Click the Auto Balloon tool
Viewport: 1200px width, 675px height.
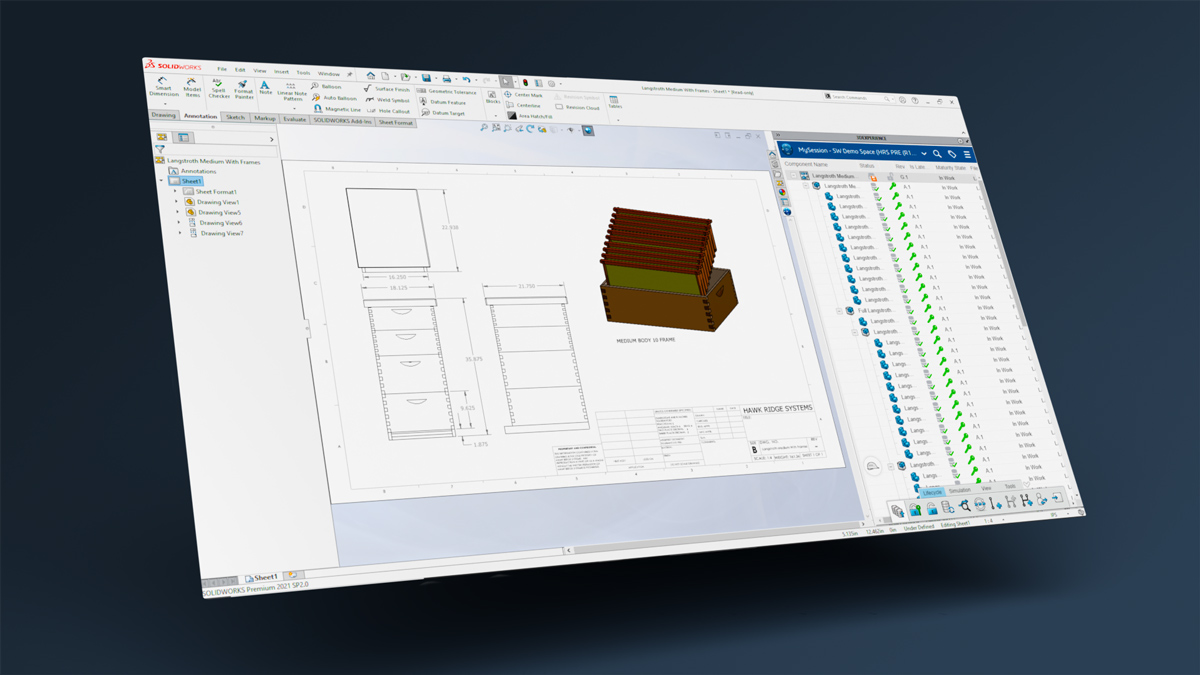pos(334,98)
